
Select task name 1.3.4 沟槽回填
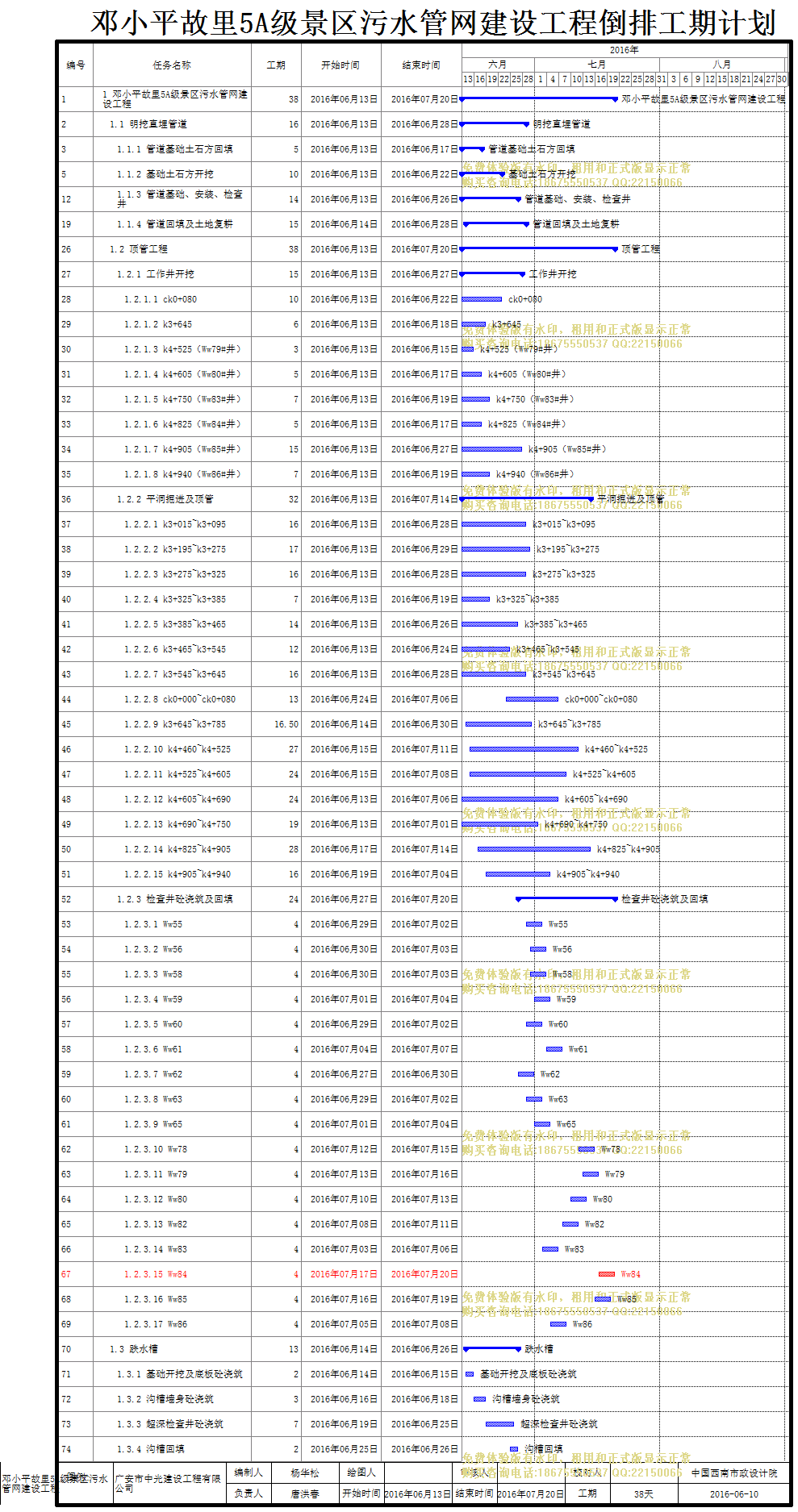coord(150,1449)
